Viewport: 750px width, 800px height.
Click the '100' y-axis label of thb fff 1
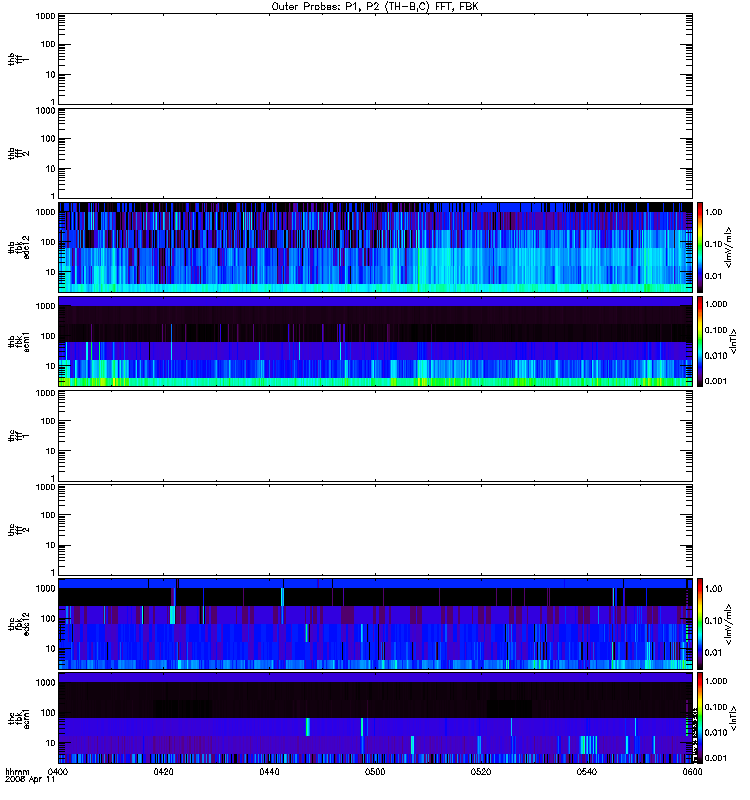(x=48, y=44)
